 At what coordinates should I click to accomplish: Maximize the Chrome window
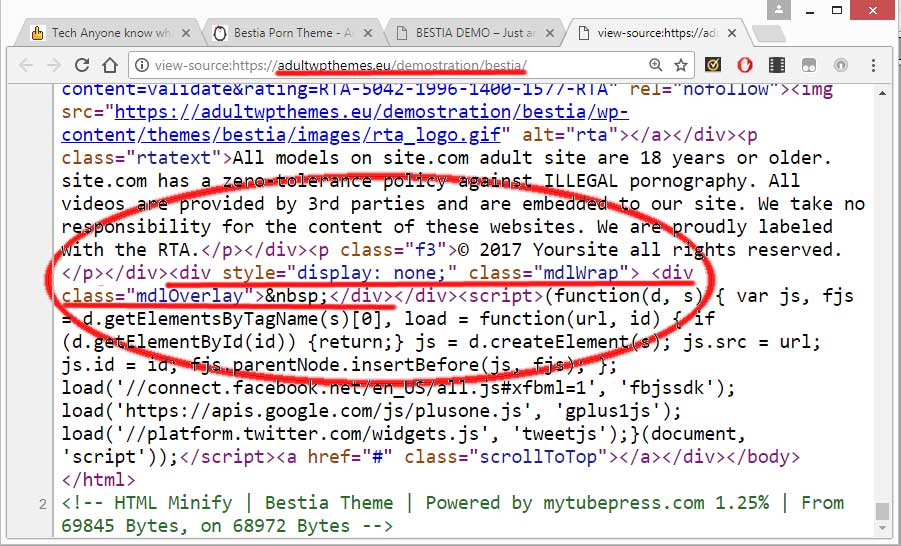point(837,10)
